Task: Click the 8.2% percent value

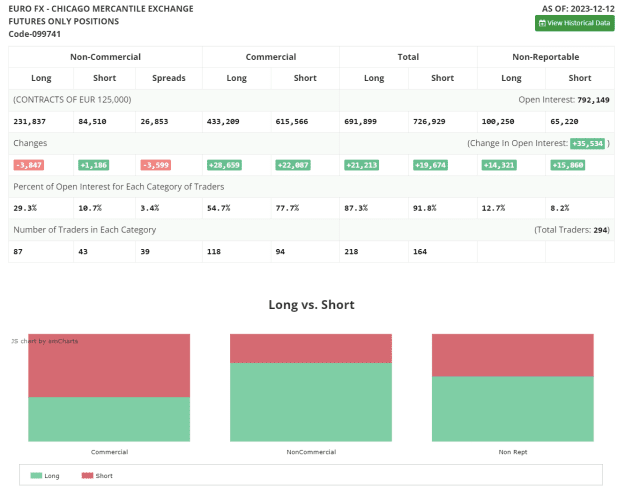Action: coord(560,208)
